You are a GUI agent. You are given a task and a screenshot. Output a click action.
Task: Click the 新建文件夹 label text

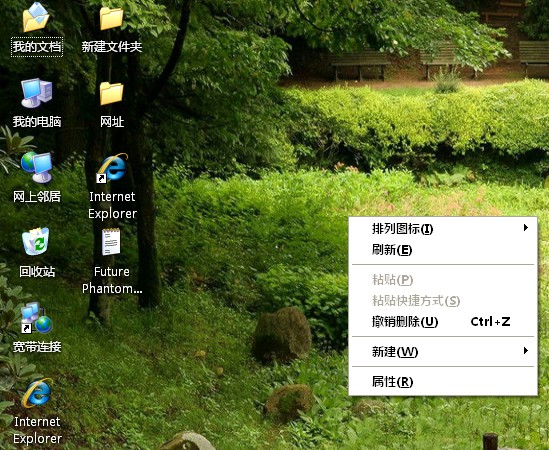point(112,47)
